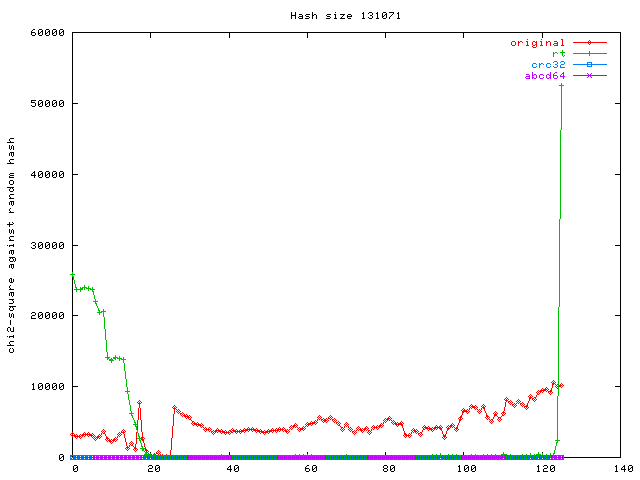Click the chart title 'Hash size 131071'
This screenshot has height=480, width=640.
[345, 16]
